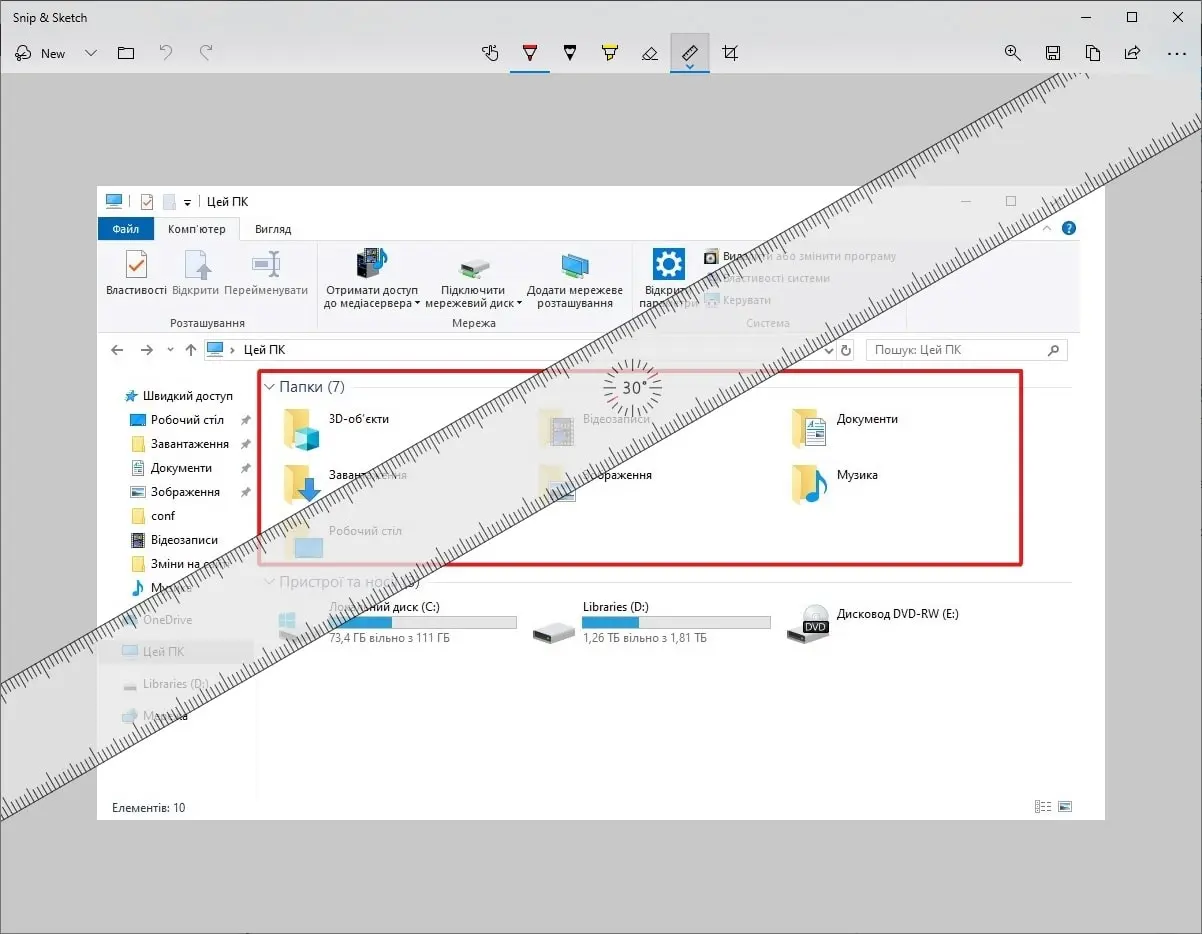1202x934 pixels.
Task: Collapse the Папки (7) group
Action: tap(269, 387)
